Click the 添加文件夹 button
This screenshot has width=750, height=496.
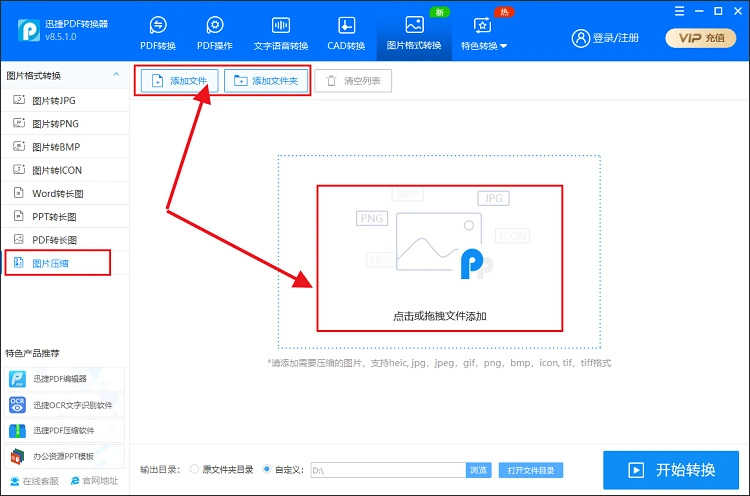tap(266, 81)
